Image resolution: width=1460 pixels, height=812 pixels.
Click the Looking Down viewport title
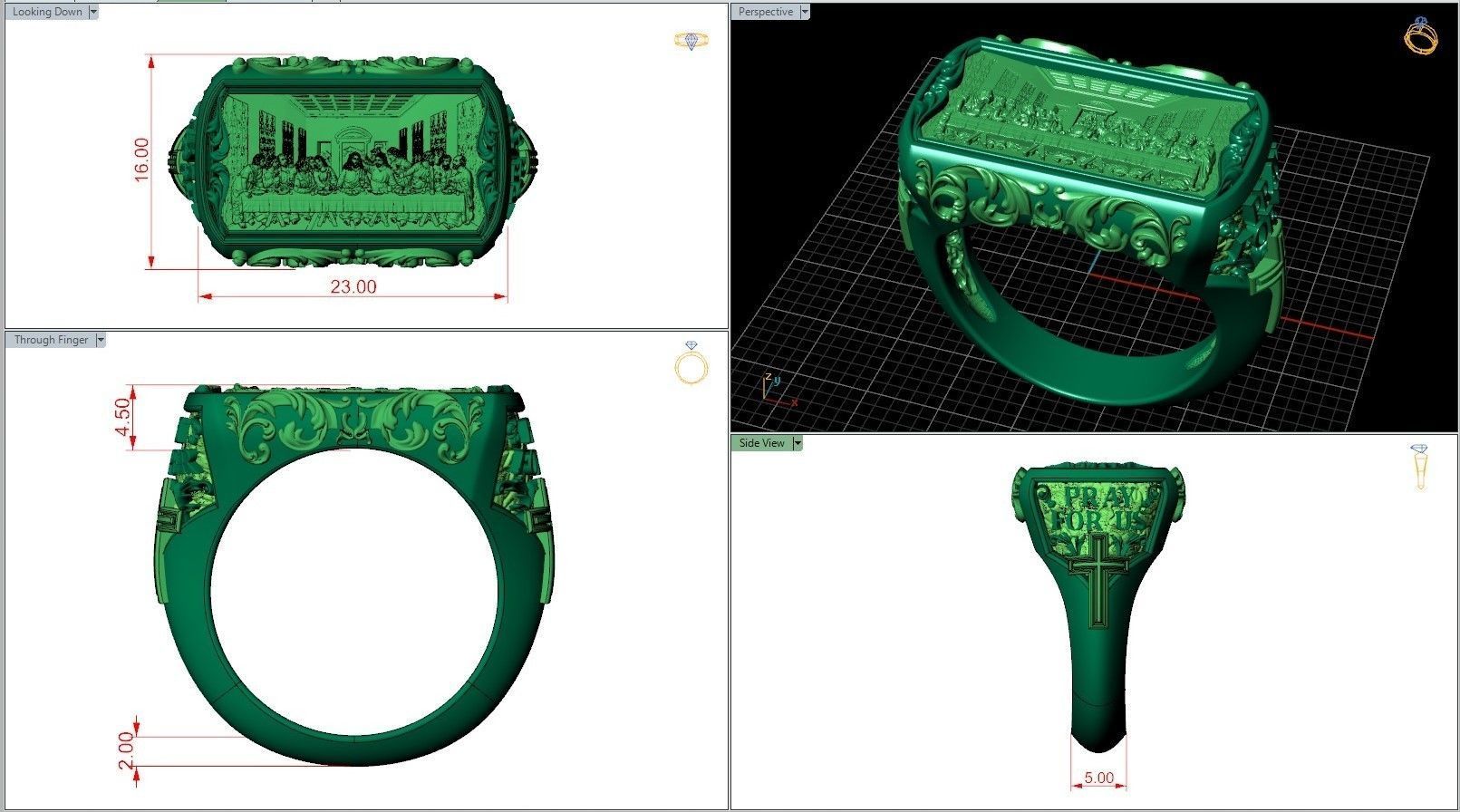(x=47, y=12)
